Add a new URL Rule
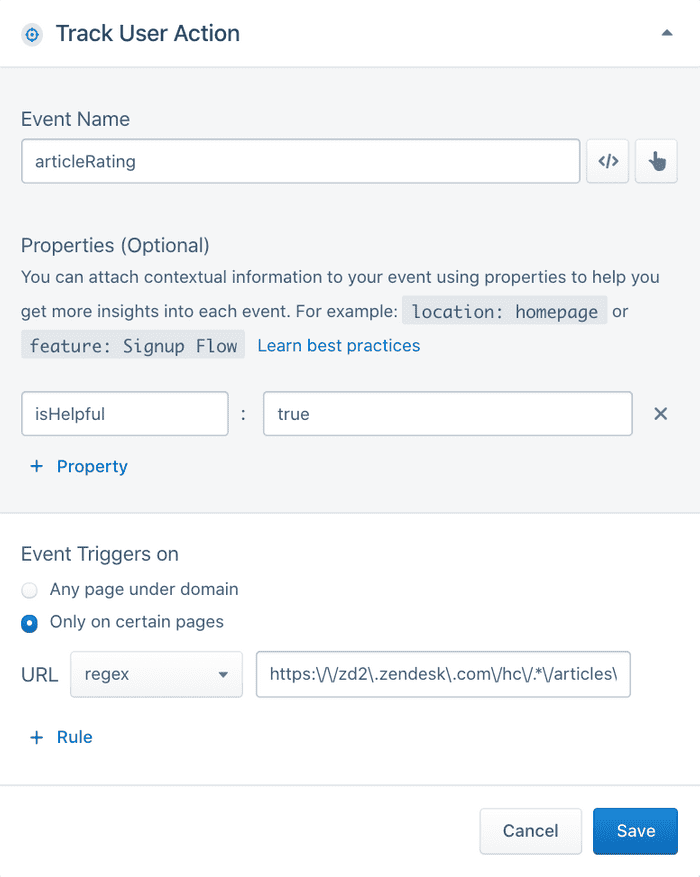This screenshot has height=877, width=700. (x=61, y=737)
